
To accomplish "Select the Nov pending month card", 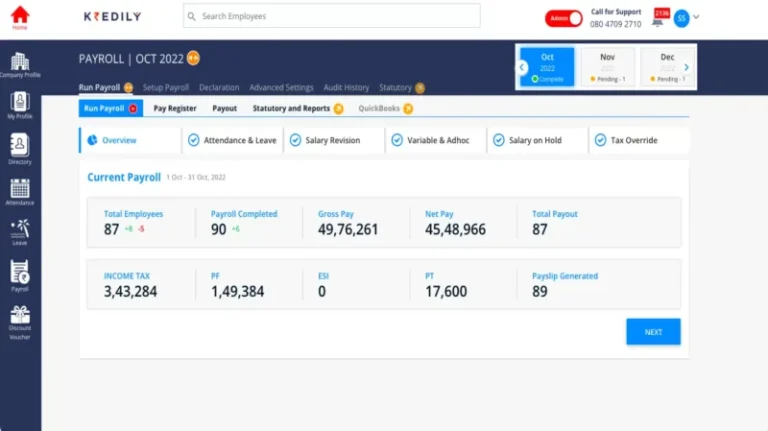I will pos(607,67).
